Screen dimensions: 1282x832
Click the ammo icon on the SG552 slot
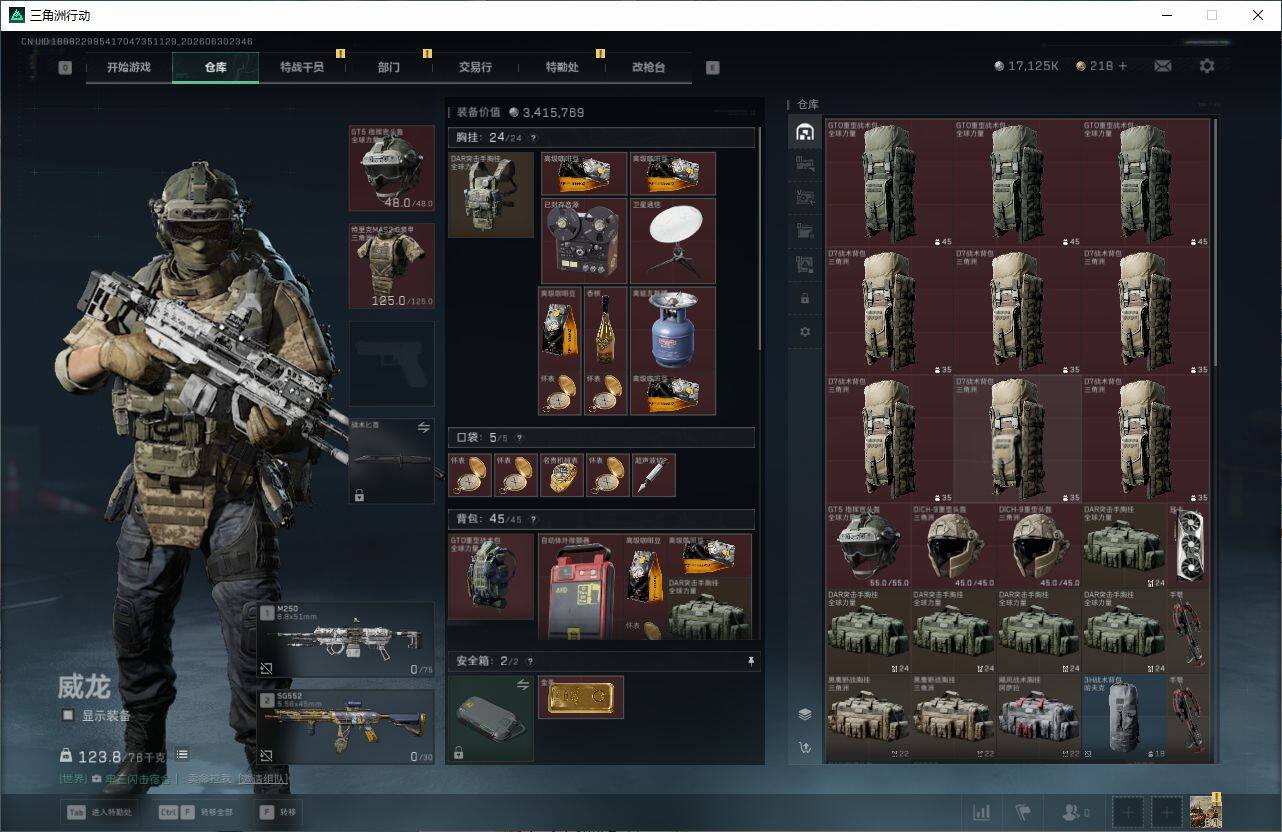267,755
